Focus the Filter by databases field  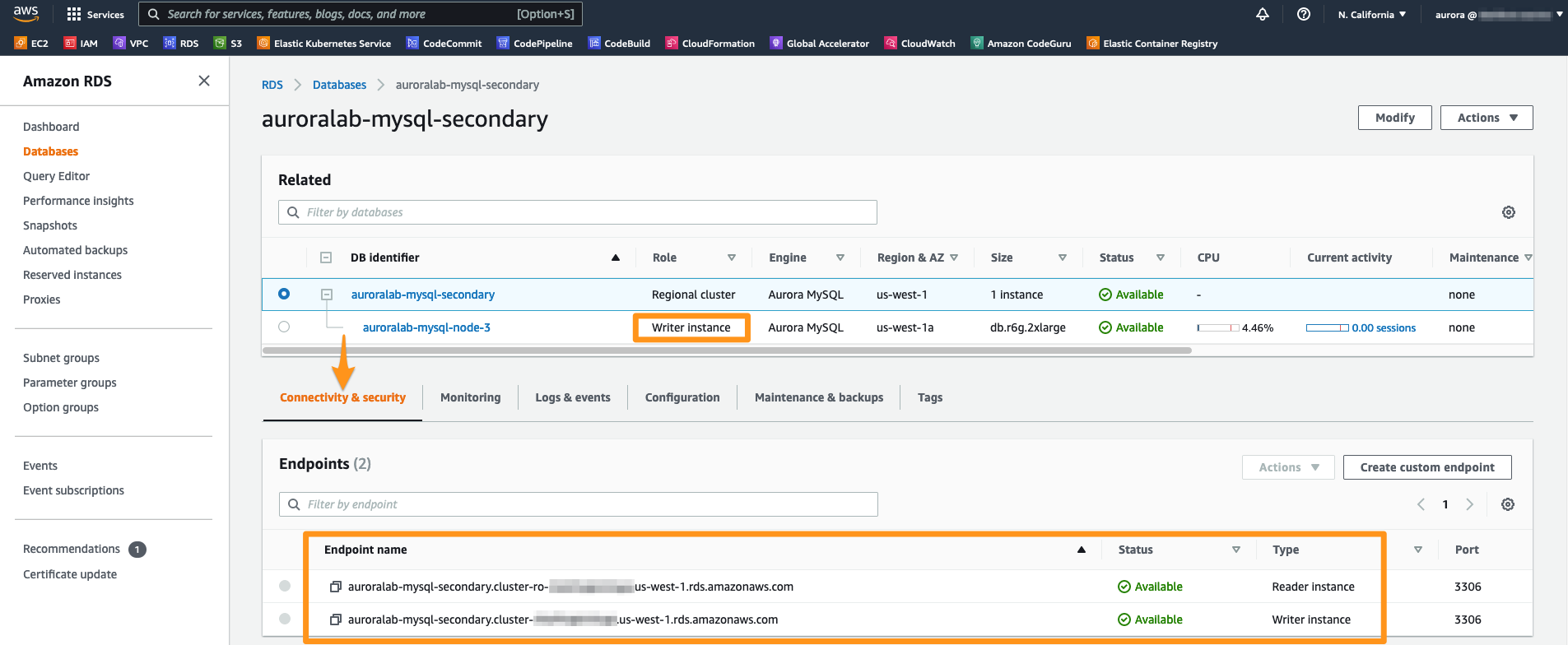pyautogui.click(x=578, y=212)
